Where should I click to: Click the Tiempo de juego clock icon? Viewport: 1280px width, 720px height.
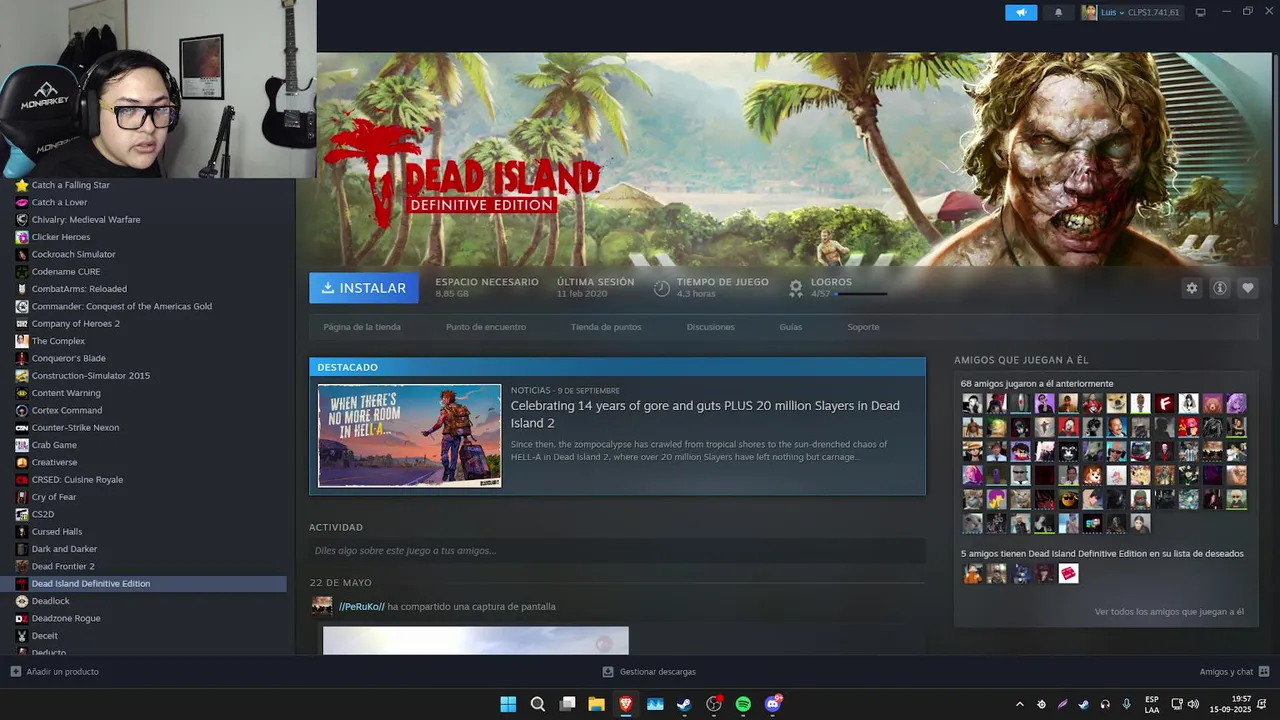click(x=662, y=288)
